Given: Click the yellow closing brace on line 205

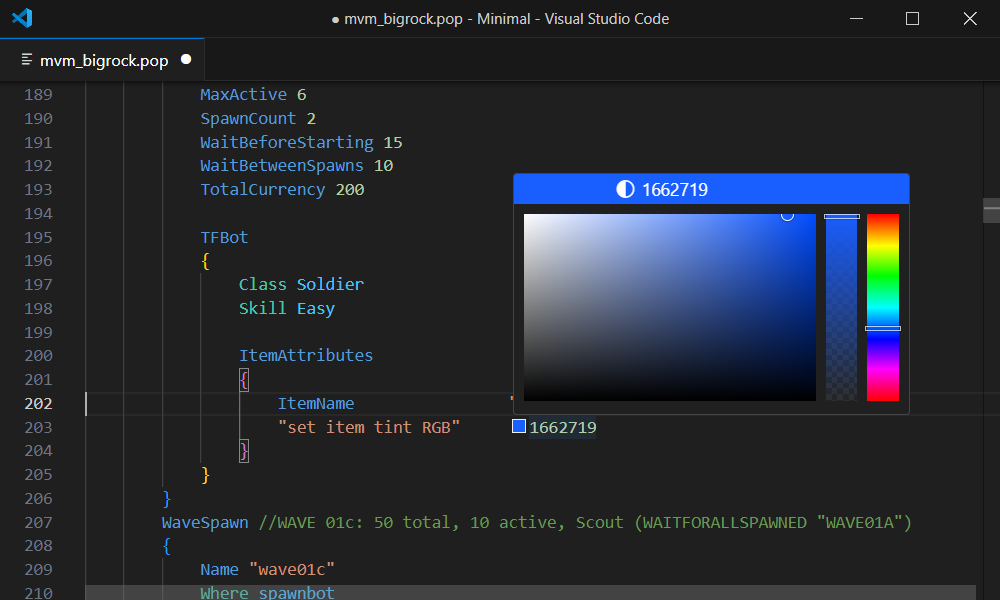Looking at the screenshot, I should (205, 475).
